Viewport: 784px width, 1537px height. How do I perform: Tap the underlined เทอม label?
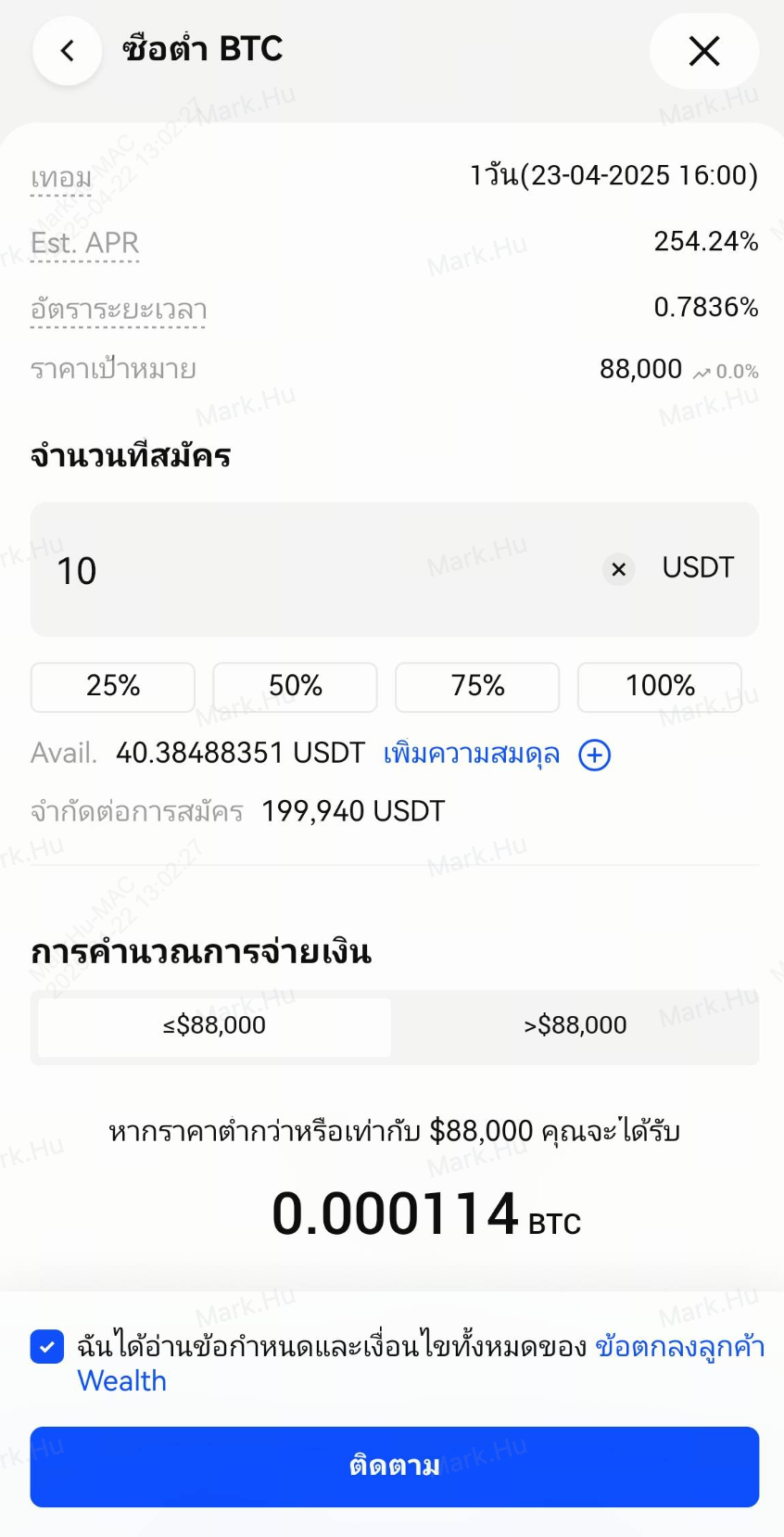tap(61, 177)
